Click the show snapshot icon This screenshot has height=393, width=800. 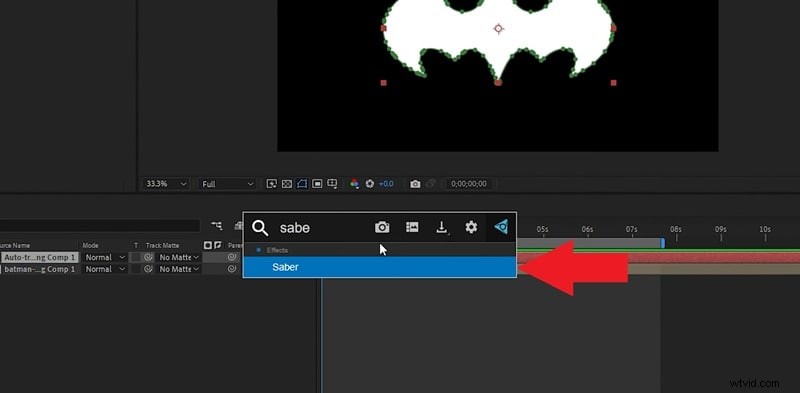pyautogui.click(x=431, y=184)
